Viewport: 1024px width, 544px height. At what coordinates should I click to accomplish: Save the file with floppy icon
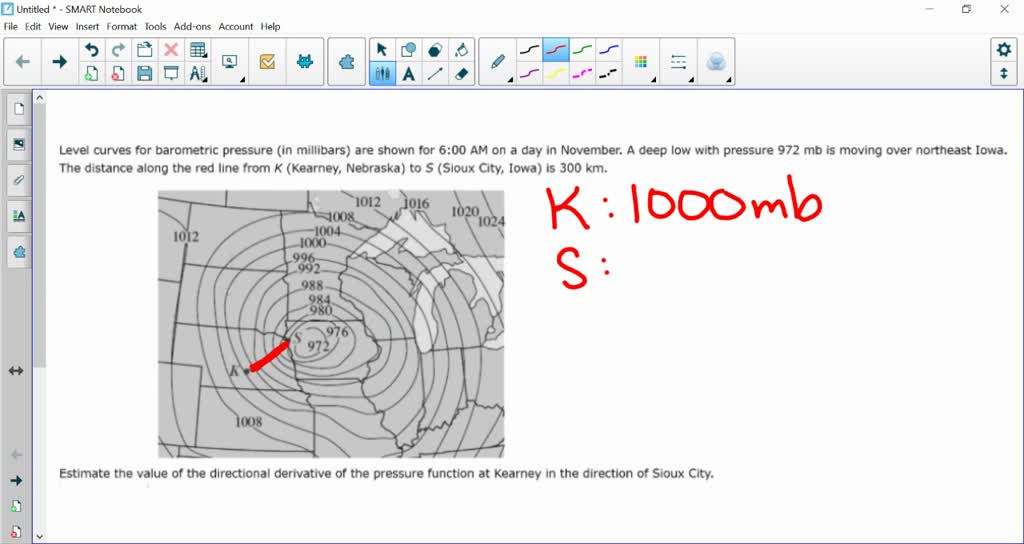click(x=144, y=73)
